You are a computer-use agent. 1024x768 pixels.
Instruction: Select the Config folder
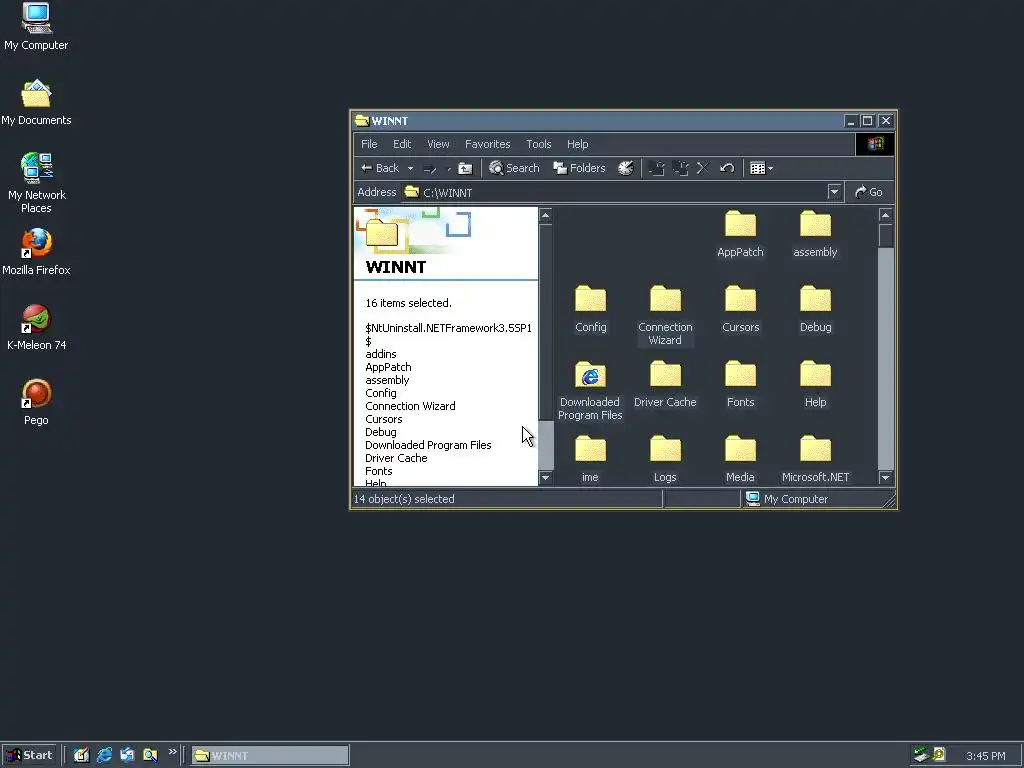coord(590,309)
